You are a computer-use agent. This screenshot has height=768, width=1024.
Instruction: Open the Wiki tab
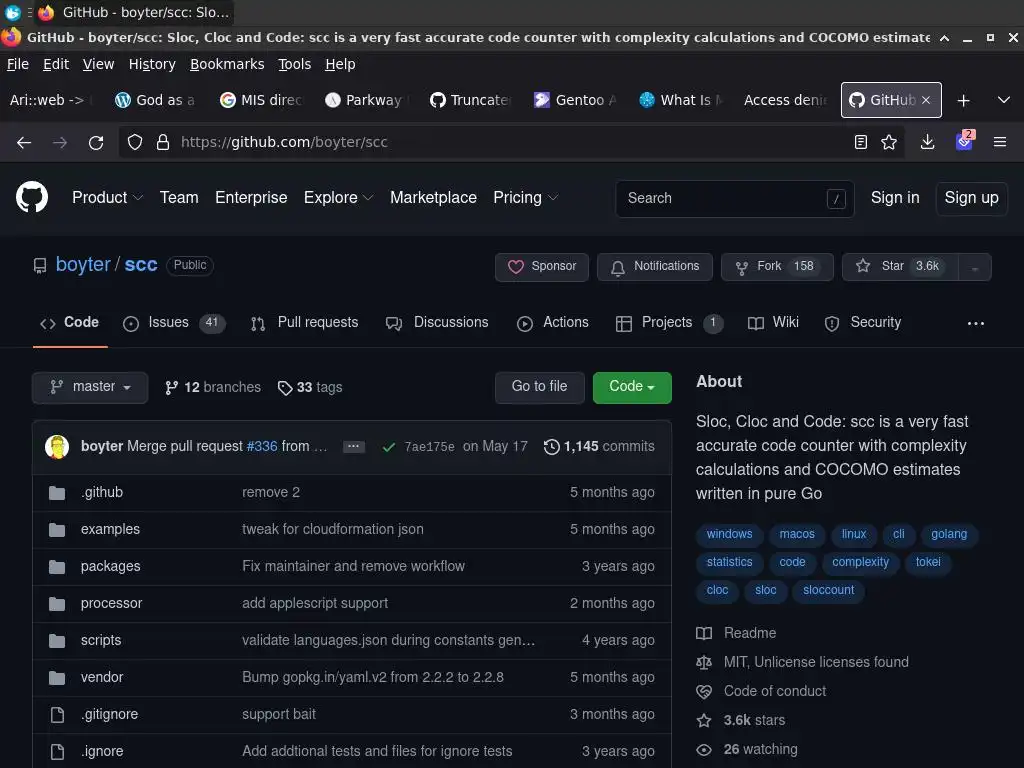[773, 323]
